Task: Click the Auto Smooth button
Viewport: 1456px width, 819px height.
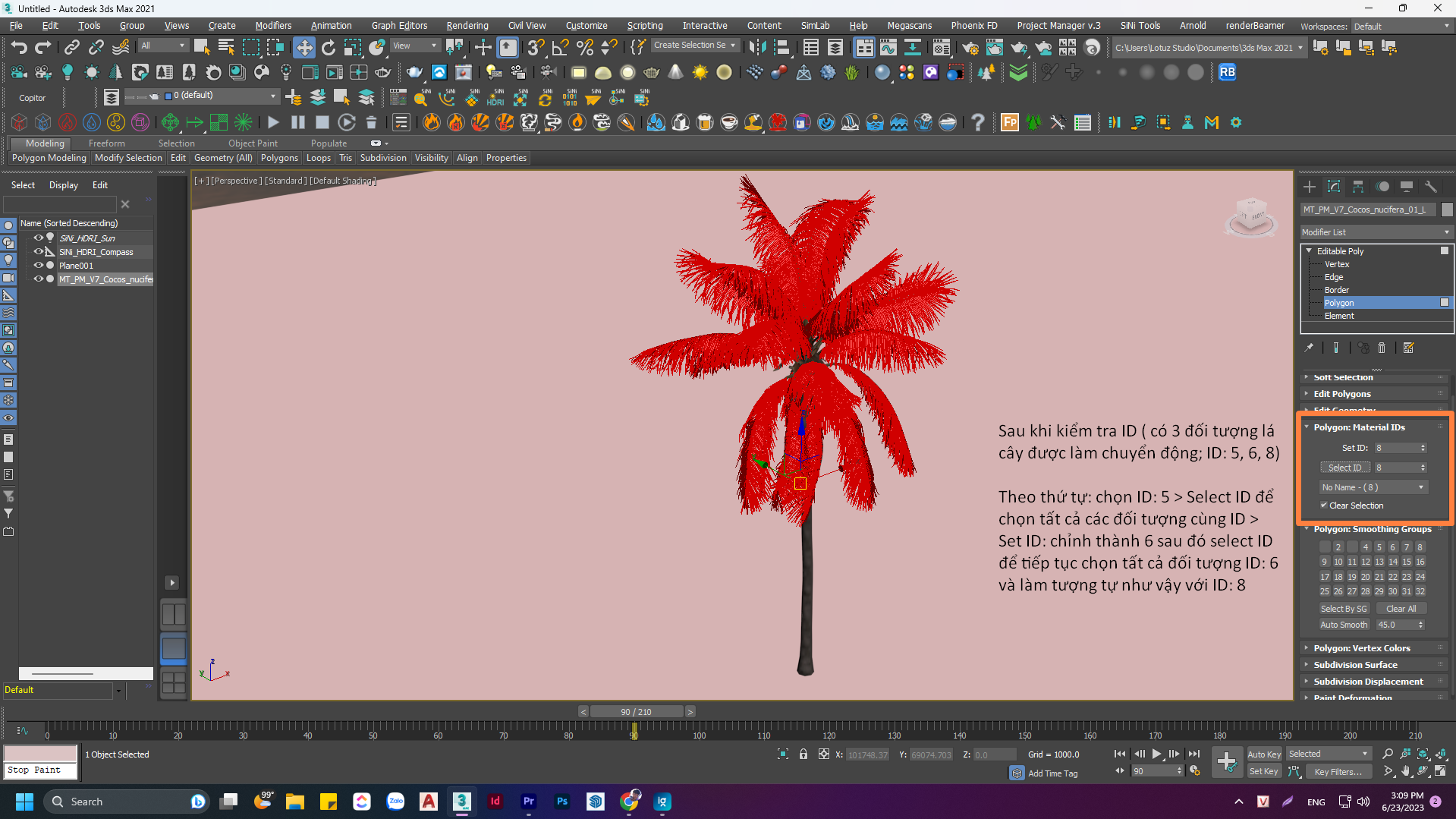Action: 1344,625
